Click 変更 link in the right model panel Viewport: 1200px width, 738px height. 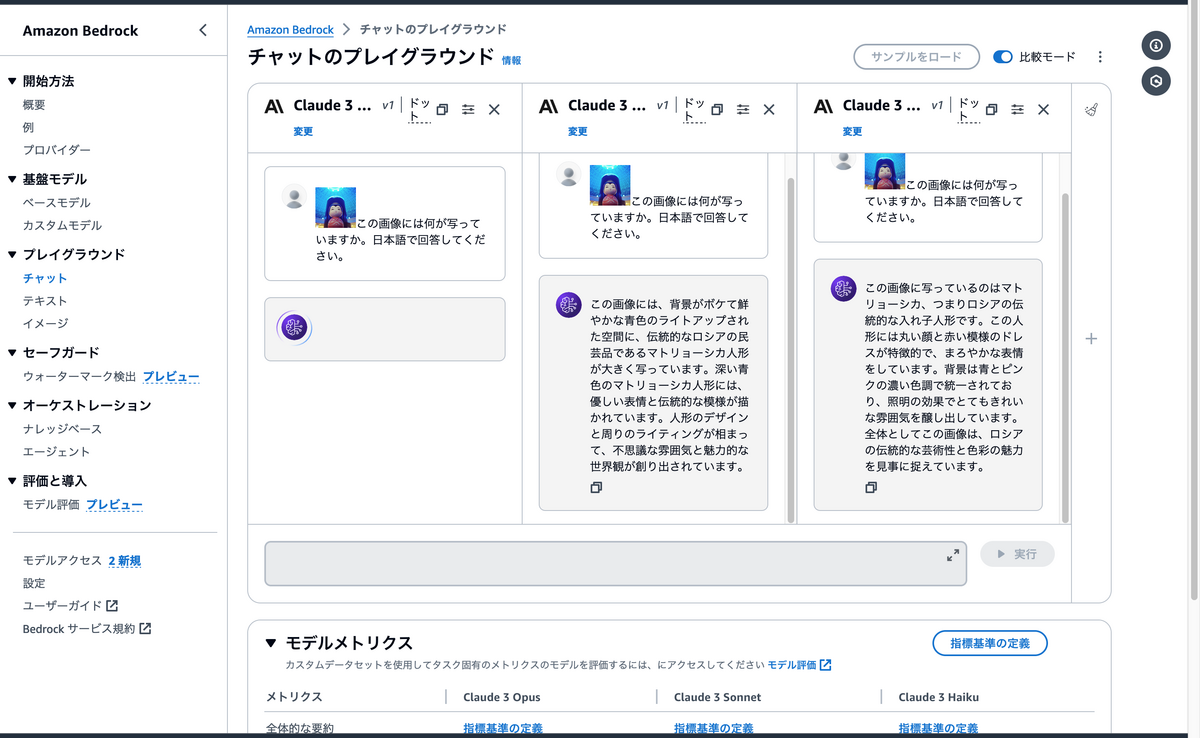(852, 132)
